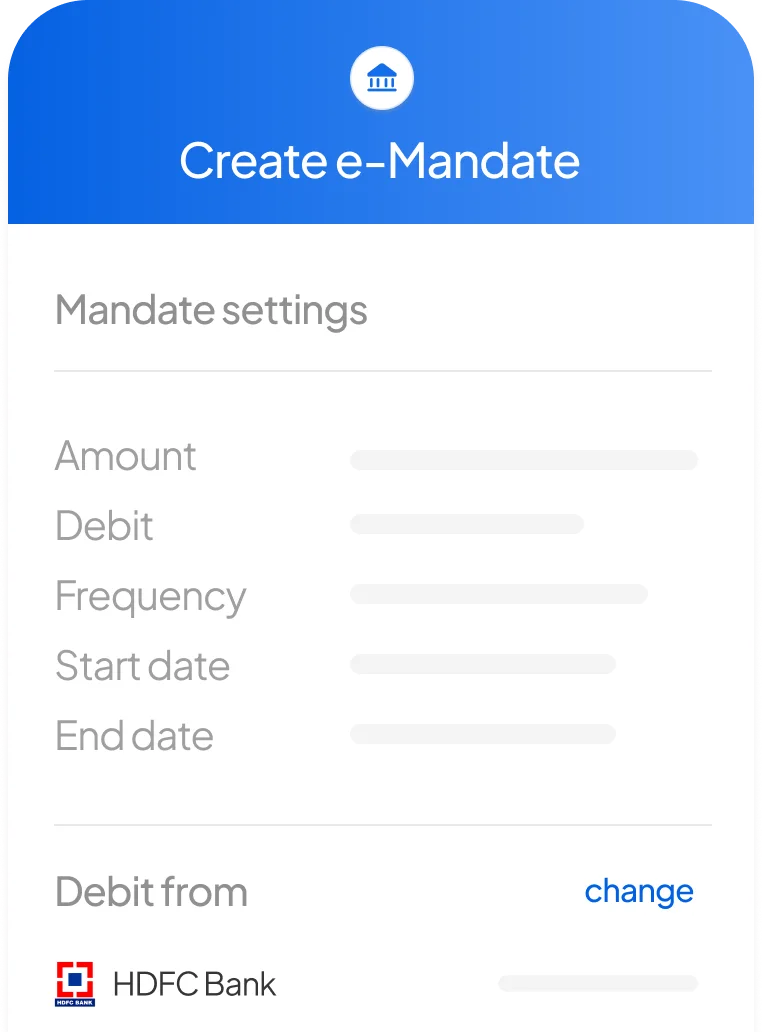Click the divider line below Mandate settings
Screen dimensions: 762x1032
tap(383, 371)
